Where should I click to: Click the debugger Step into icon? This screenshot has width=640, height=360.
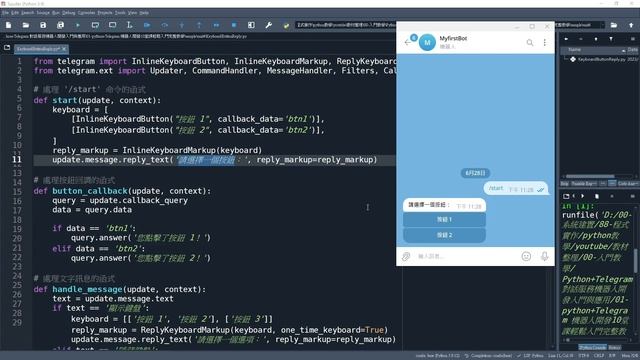point(182,25)
